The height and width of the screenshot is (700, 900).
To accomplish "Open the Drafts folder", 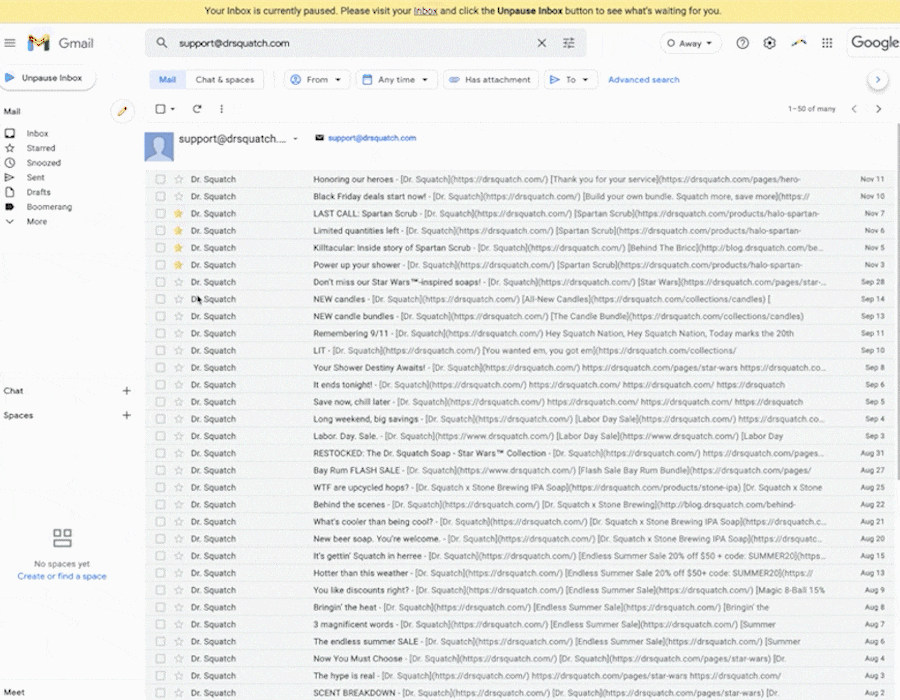I will 38,192.
